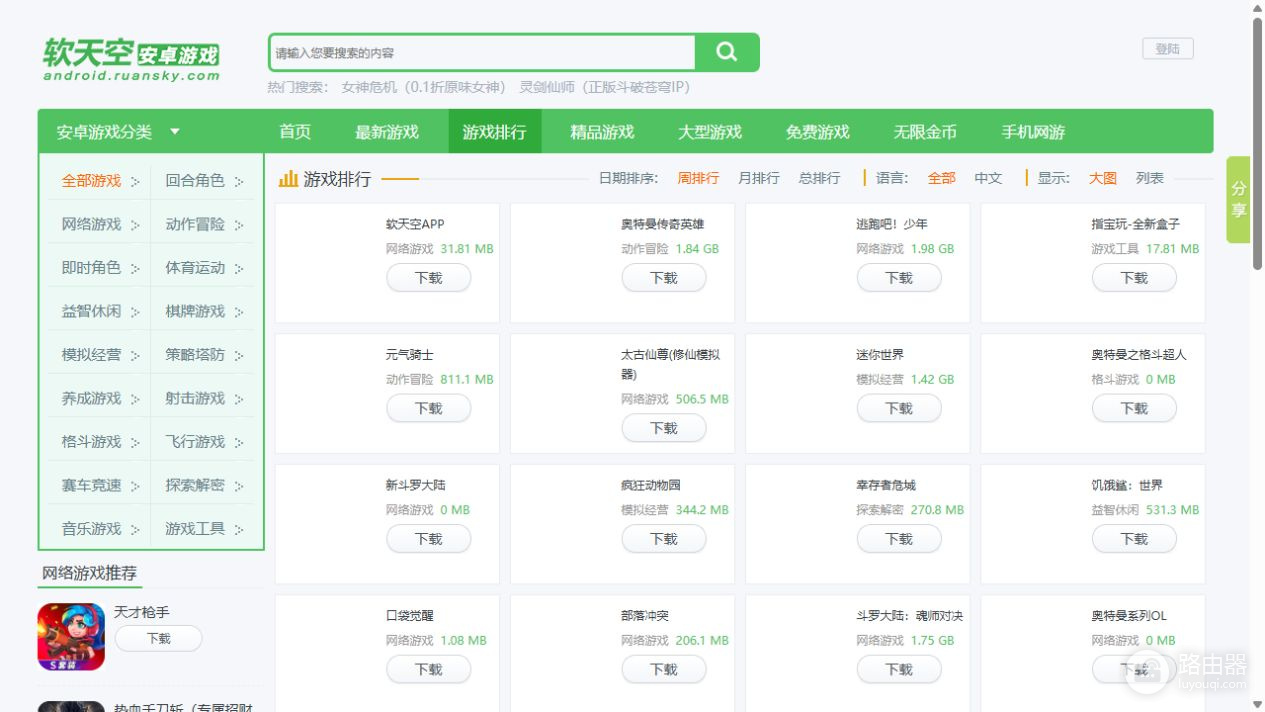
Task: Open the 精品游戏 nav tab
Action: [x=602, y=131]
